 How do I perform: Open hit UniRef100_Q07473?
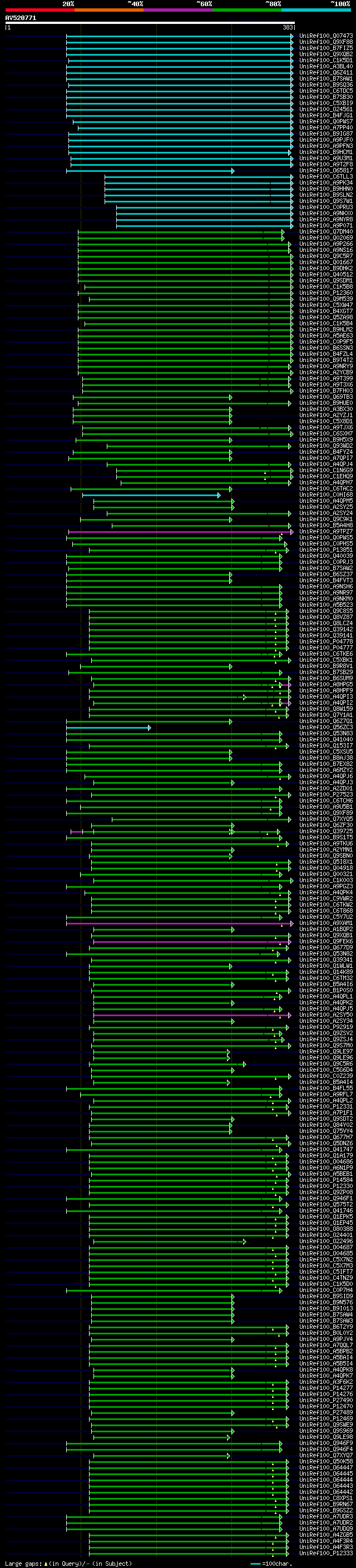pyautogui.click(x=326, y=36)
